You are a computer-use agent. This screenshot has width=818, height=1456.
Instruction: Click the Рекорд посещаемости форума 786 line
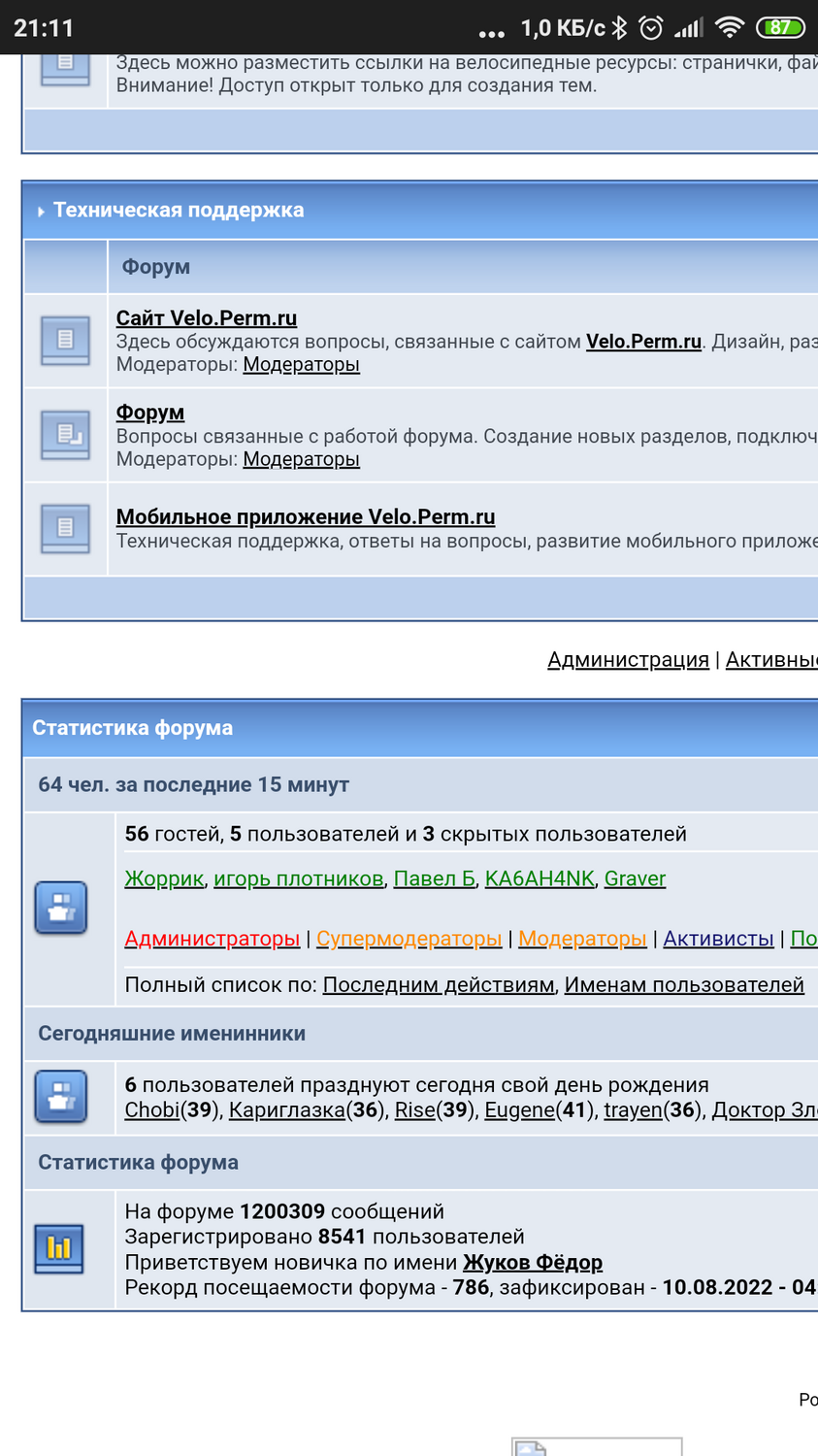[472, 1287]
